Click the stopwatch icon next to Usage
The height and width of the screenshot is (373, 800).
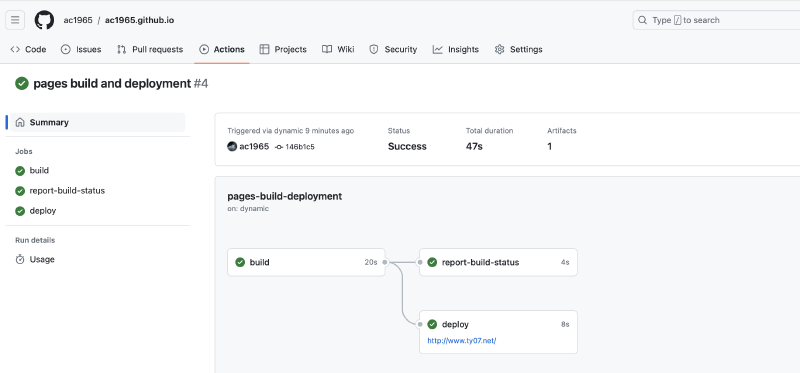coord(20,259)
